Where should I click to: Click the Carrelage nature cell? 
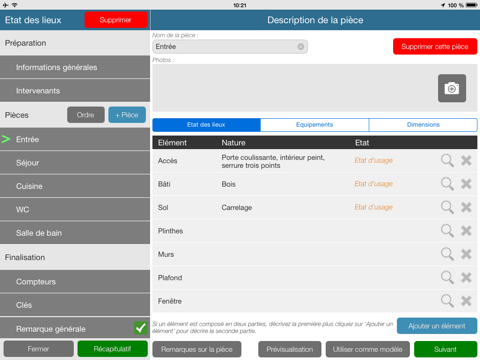point(237,208)
